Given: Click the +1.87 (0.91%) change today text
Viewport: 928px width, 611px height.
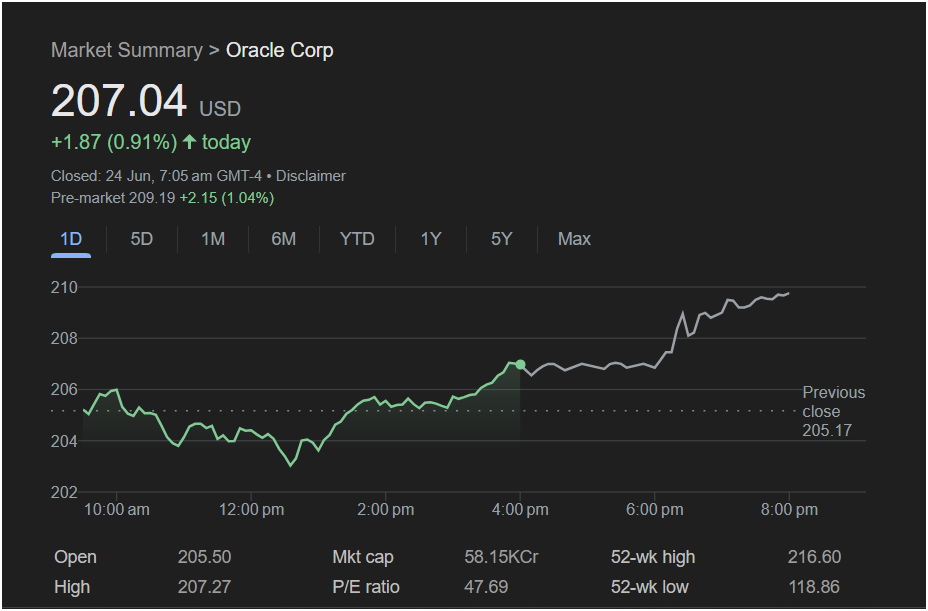Looking at the screenshot, I should 151,142.
